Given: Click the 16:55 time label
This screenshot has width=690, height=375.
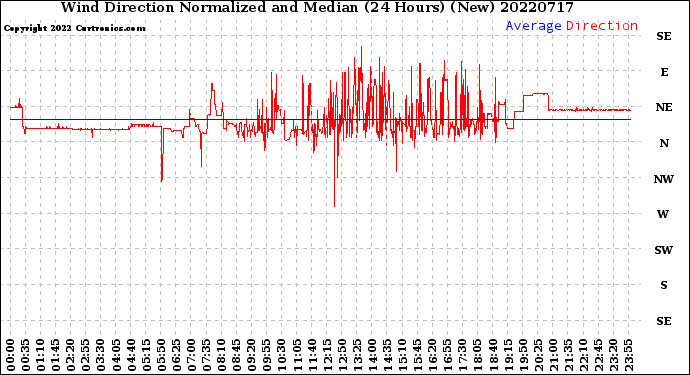Looking at the screenshot, I should [447, 355].
